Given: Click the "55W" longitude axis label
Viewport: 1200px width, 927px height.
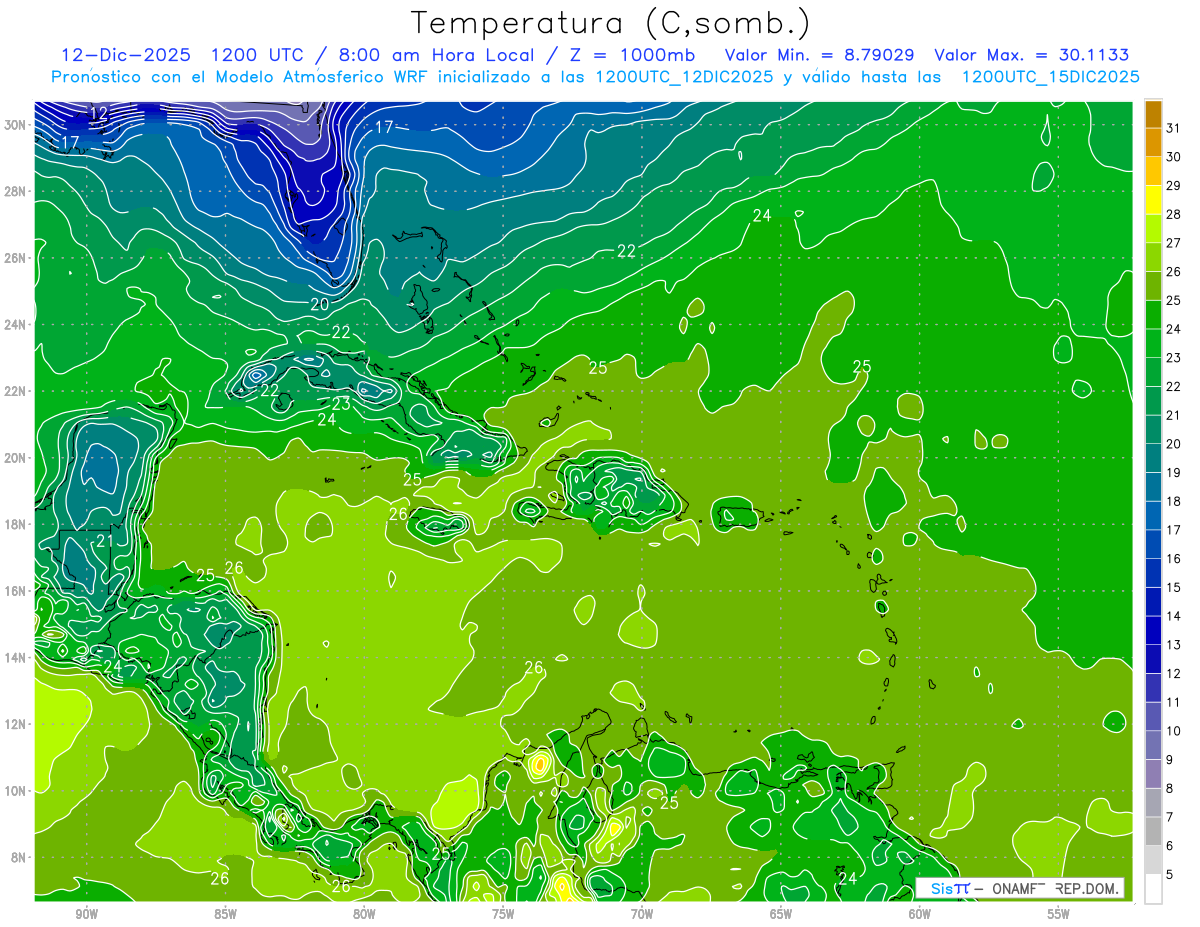Looking at the screenshot, I should point(1058,914).
